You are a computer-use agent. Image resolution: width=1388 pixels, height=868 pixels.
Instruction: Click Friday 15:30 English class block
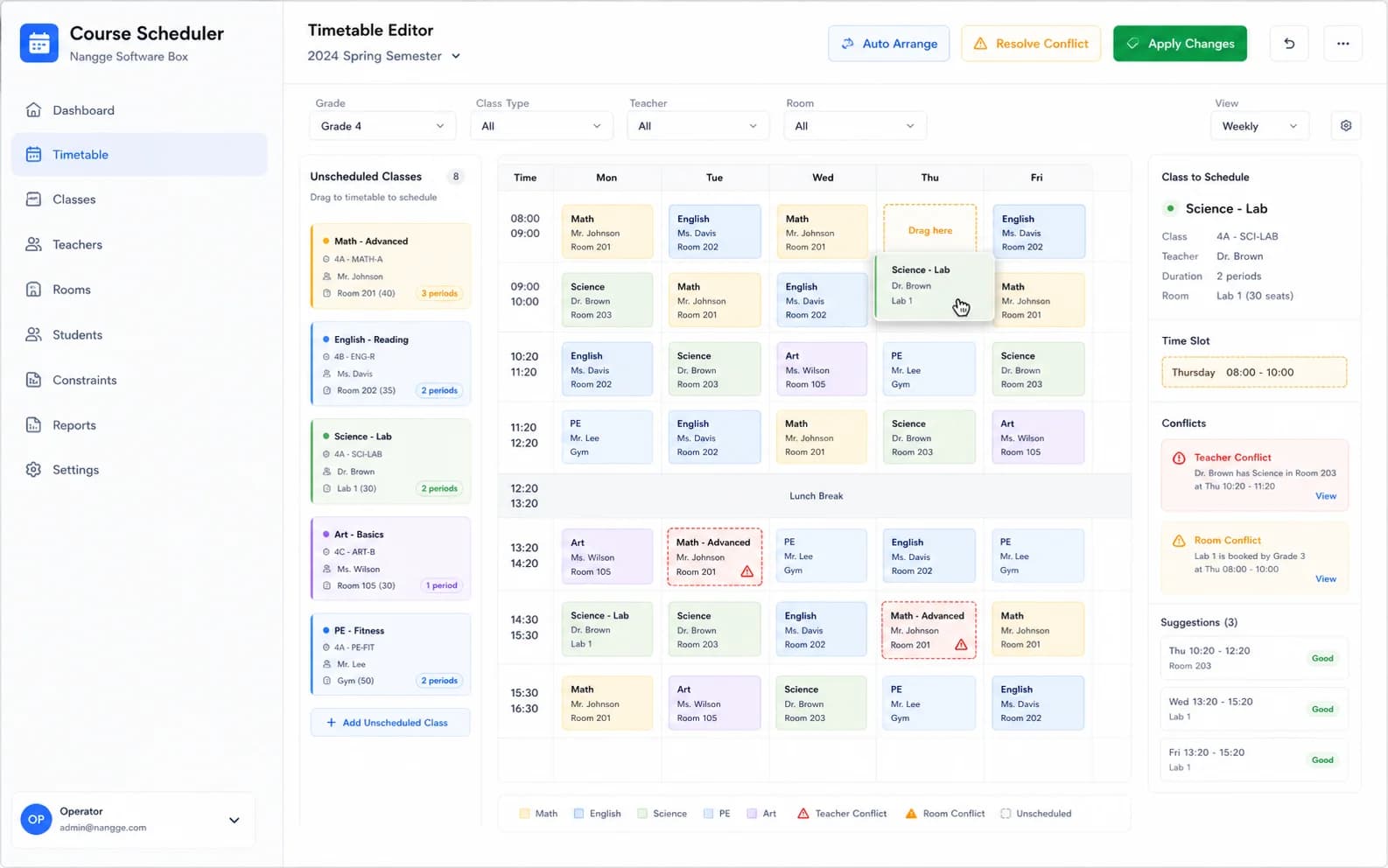point(1038,703)
